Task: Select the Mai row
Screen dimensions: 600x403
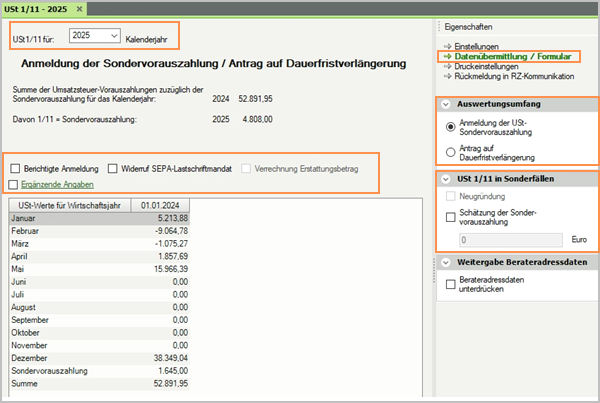Action: pyautogui.click(x=99, y=269)
